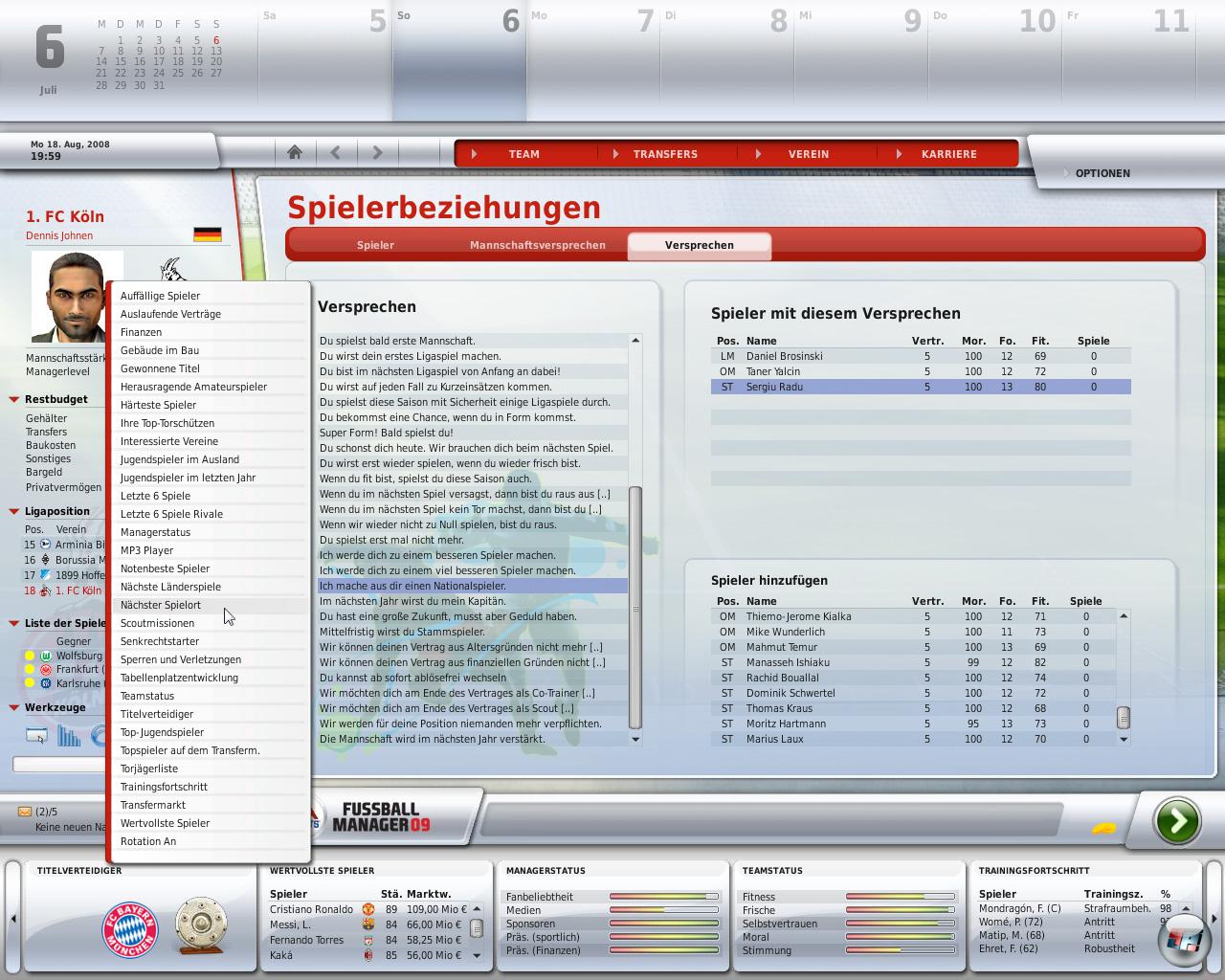Viewport: 1225px width, 980px height.
Task: Collapse the Ligaposition section
Action: click(x=14, y=511)
